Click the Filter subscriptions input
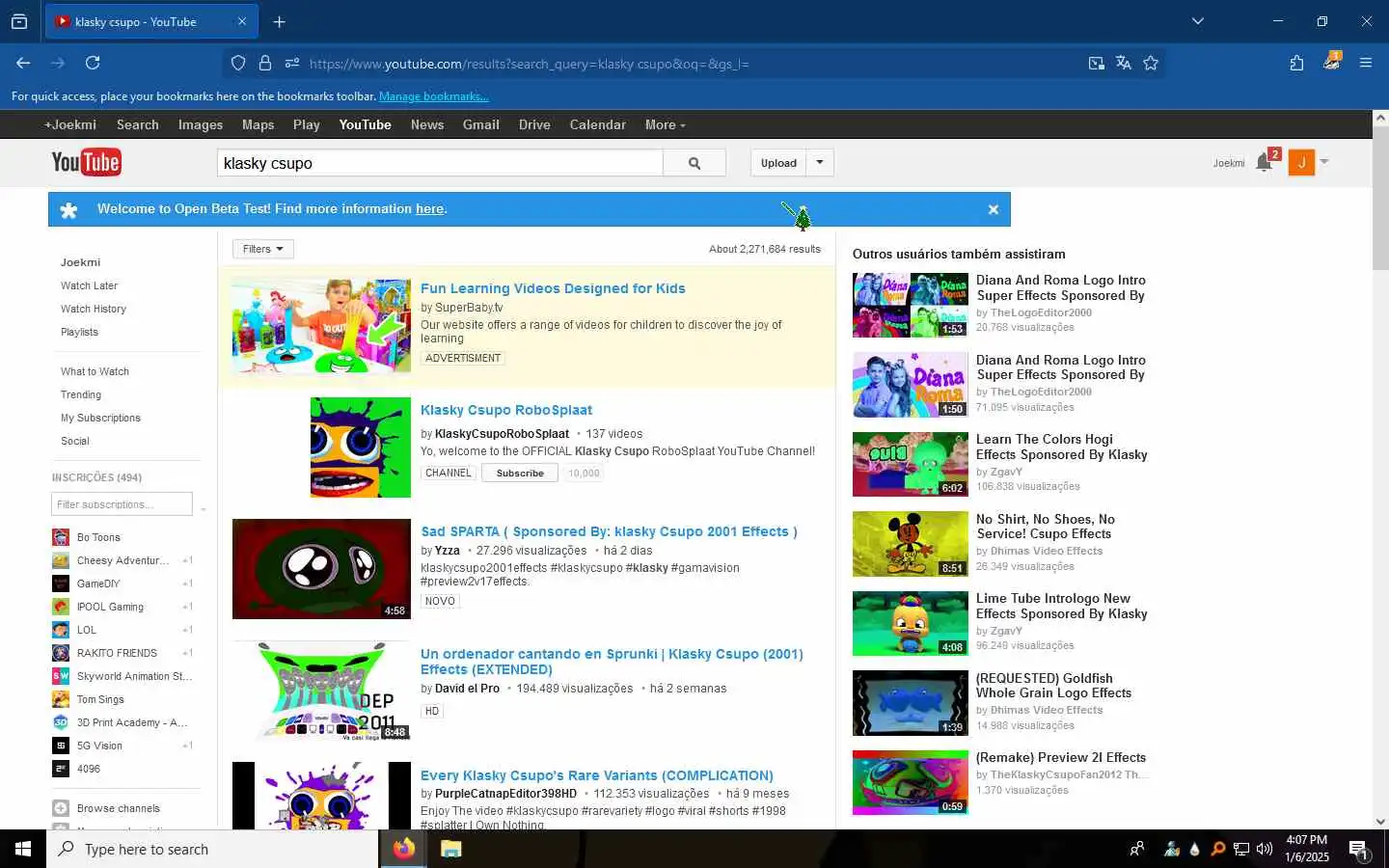1389x868 pixels. click(x=122, y=504)
